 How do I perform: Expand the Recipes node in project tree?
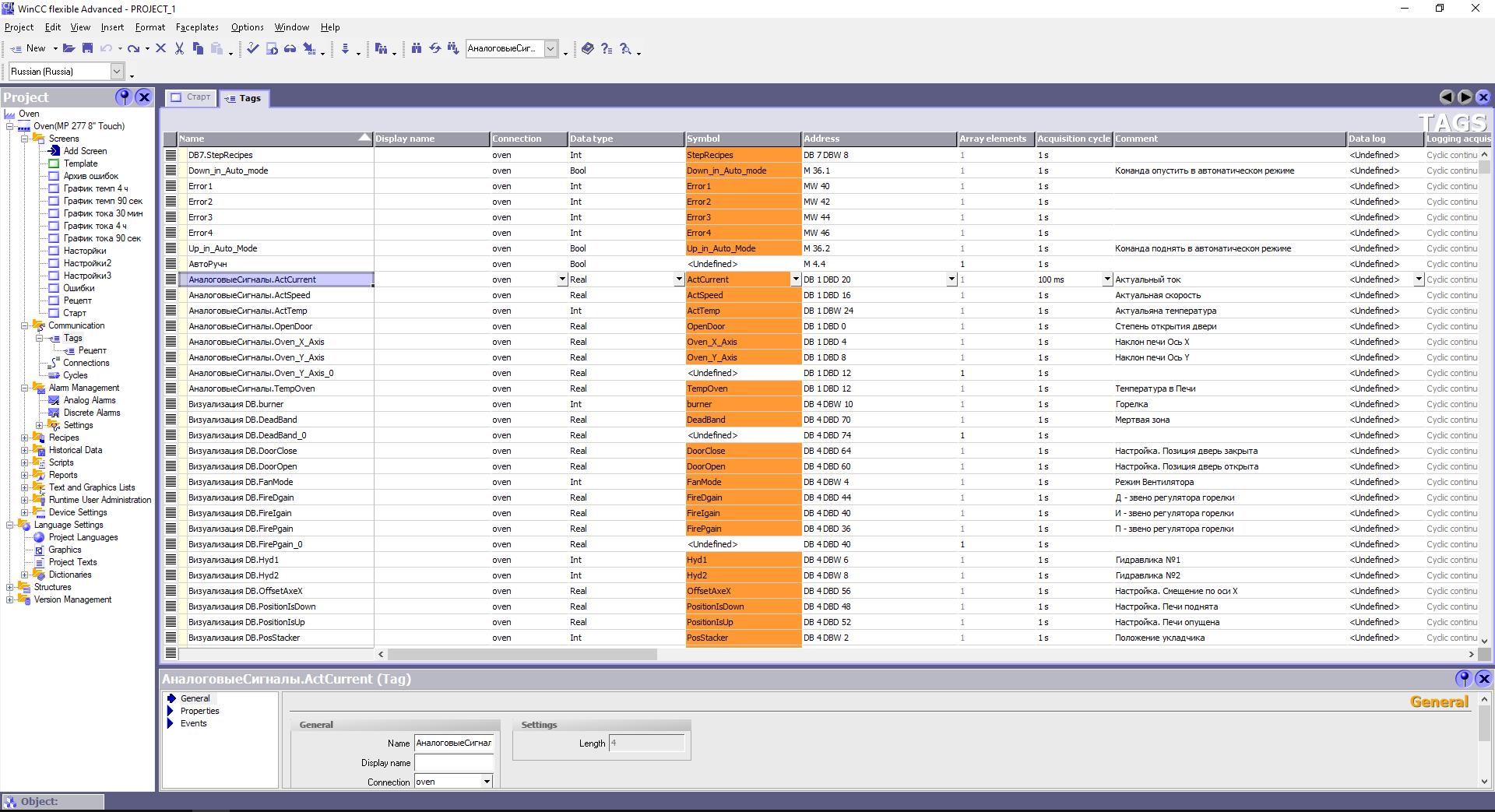24,438
